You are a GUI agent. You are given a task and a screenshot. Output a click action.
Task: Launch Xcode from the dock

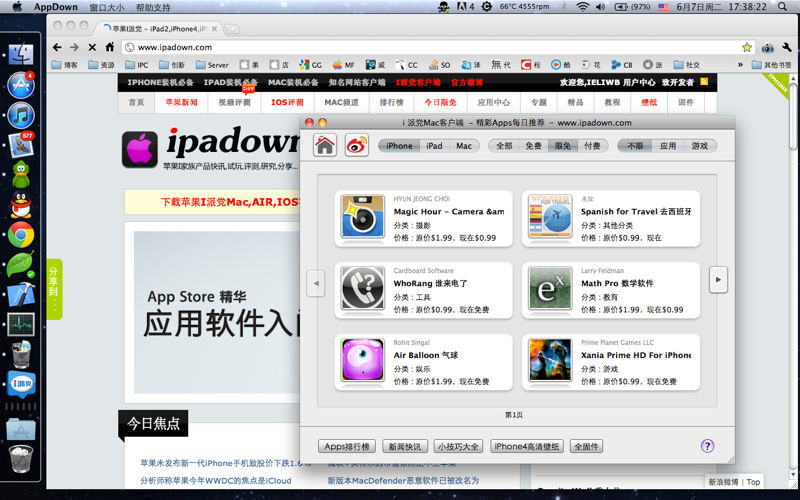click(21, 295)
